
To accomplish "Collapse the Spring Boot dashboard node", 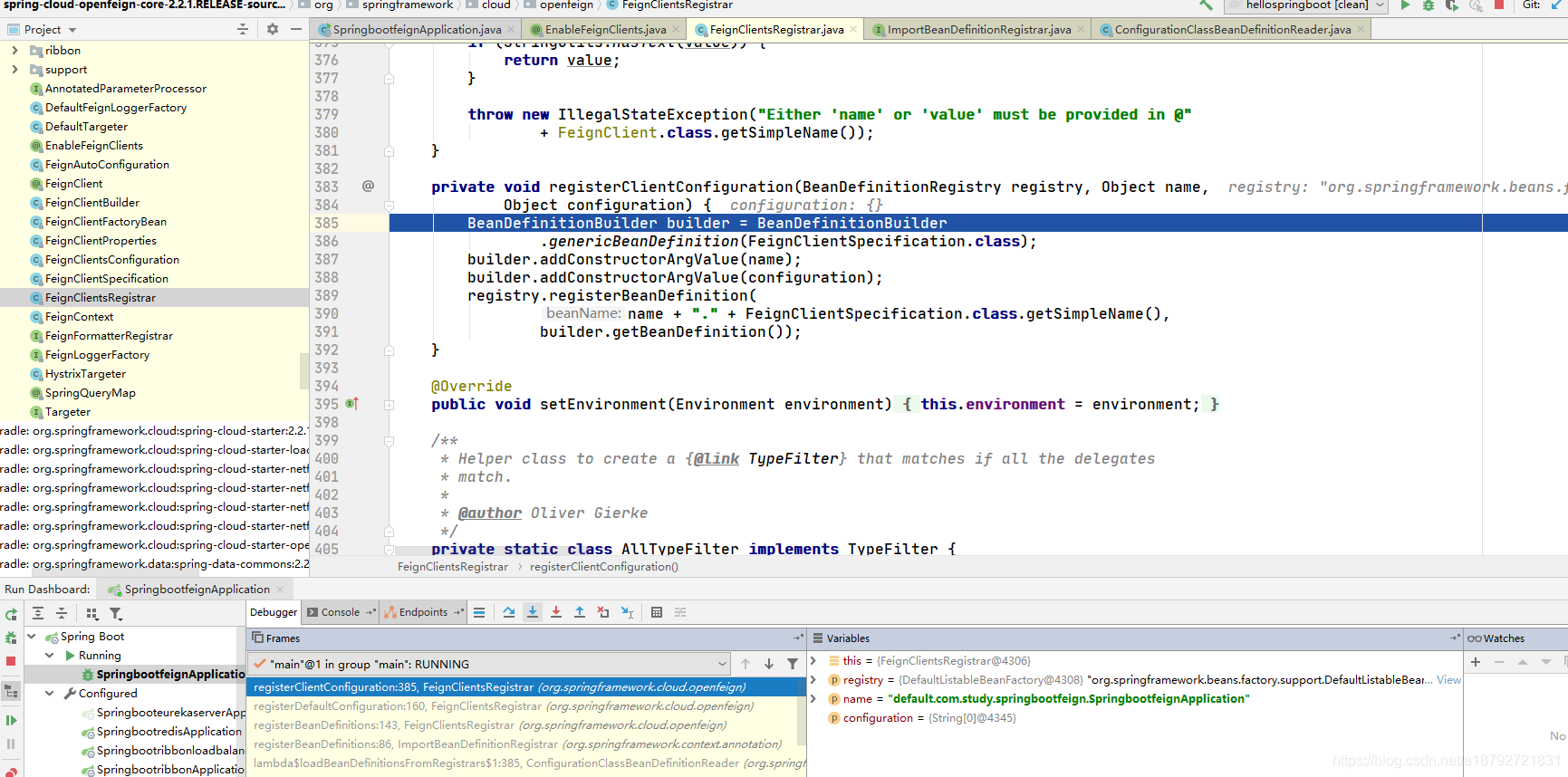I will coord(32,637).
